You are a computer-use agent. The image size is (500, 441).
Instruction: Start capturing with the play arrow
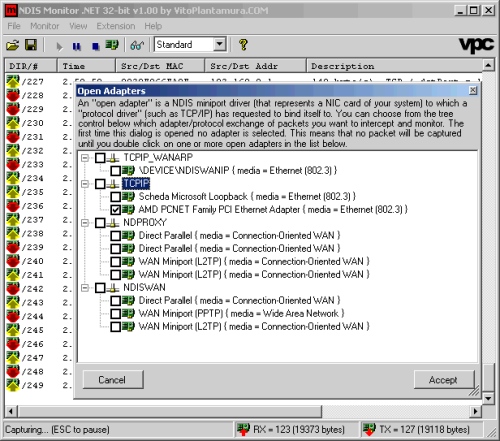click(x=59, y=46)
